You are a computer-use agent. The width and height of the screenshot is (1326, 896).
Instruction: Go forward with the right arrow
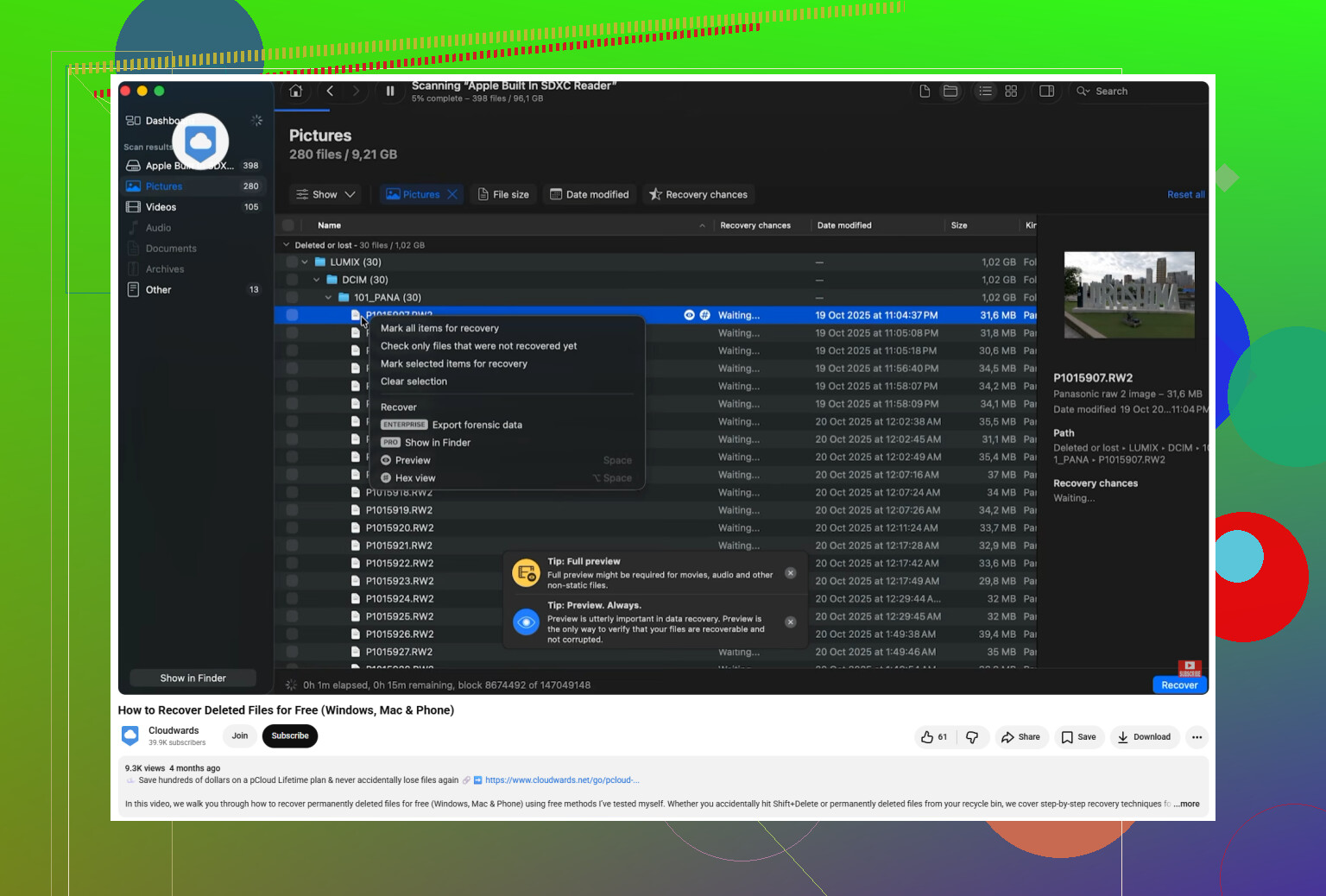356,91
